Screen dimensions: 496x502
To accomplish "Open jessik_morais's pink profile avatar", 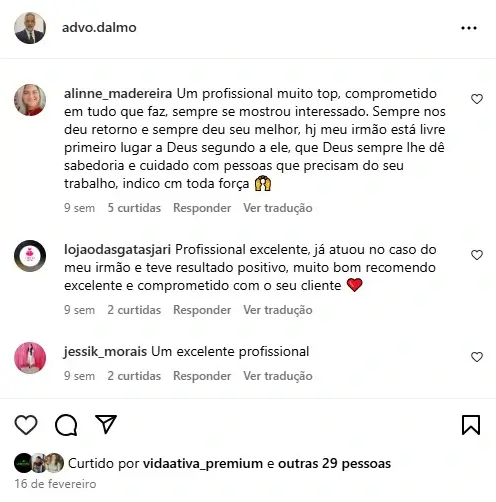I will (x=30, y=358).
